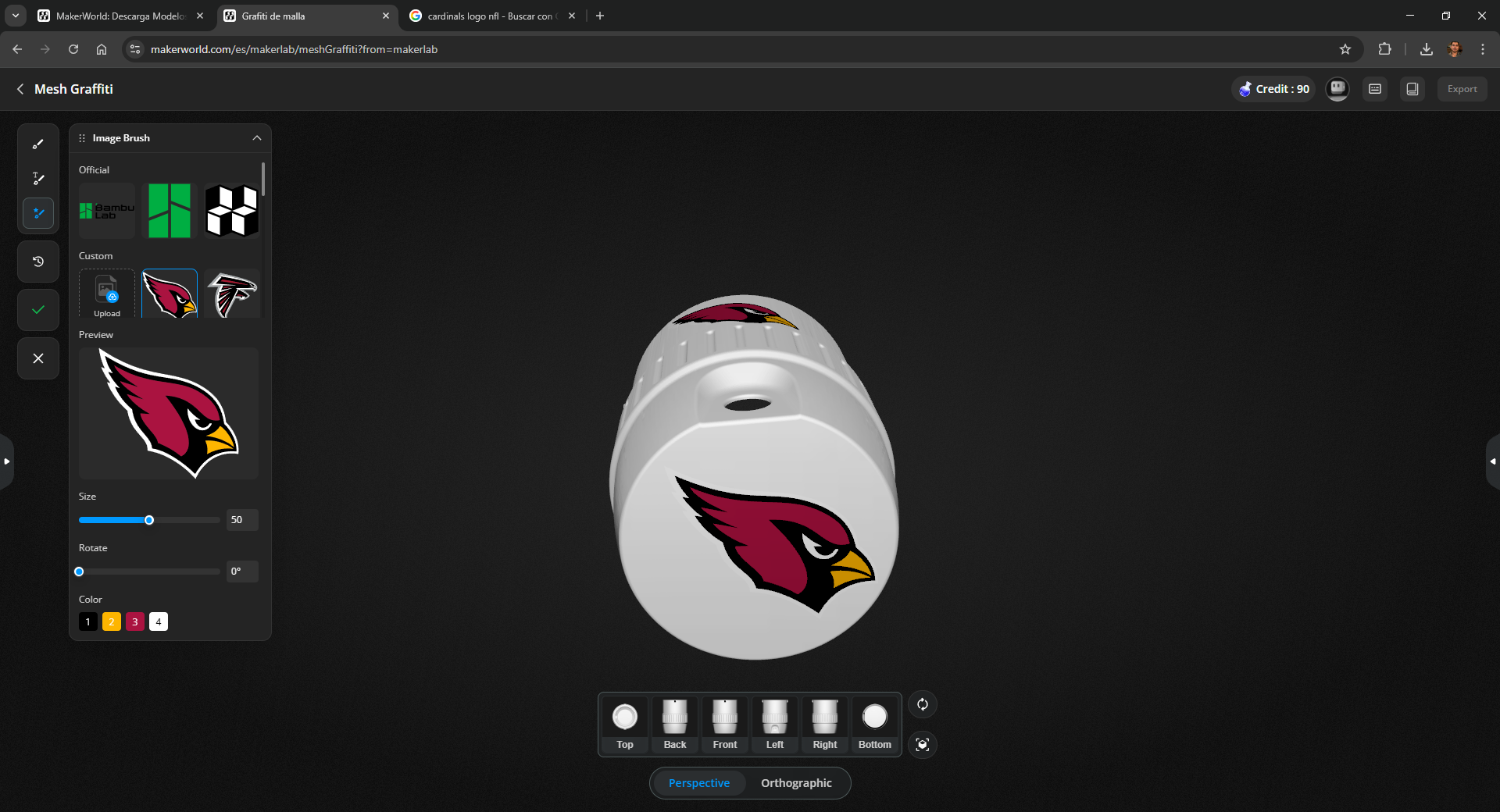Click the Size slider handle
The height and width of the screenshot is (812, 1500).
pos(149,520)
